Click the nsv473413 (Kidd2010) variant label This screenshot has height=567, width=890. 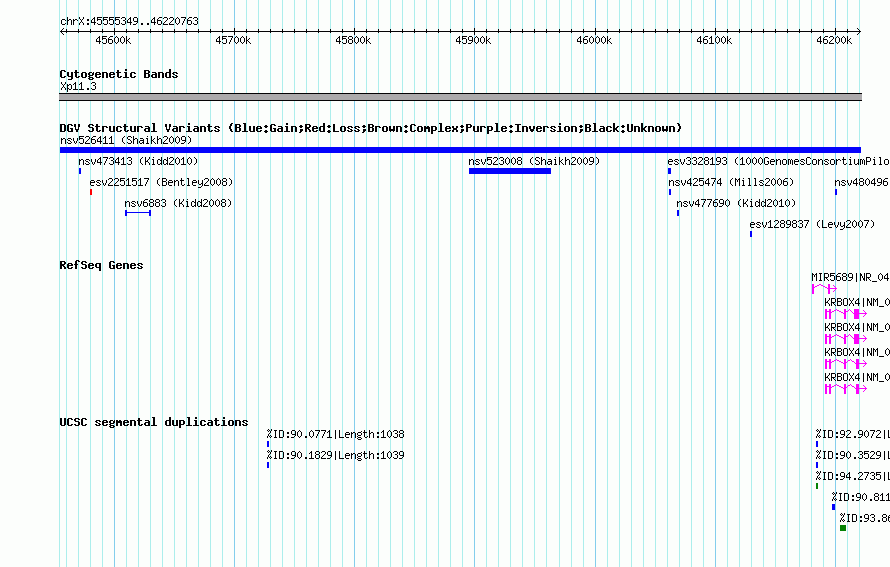(x=138, y=161)
